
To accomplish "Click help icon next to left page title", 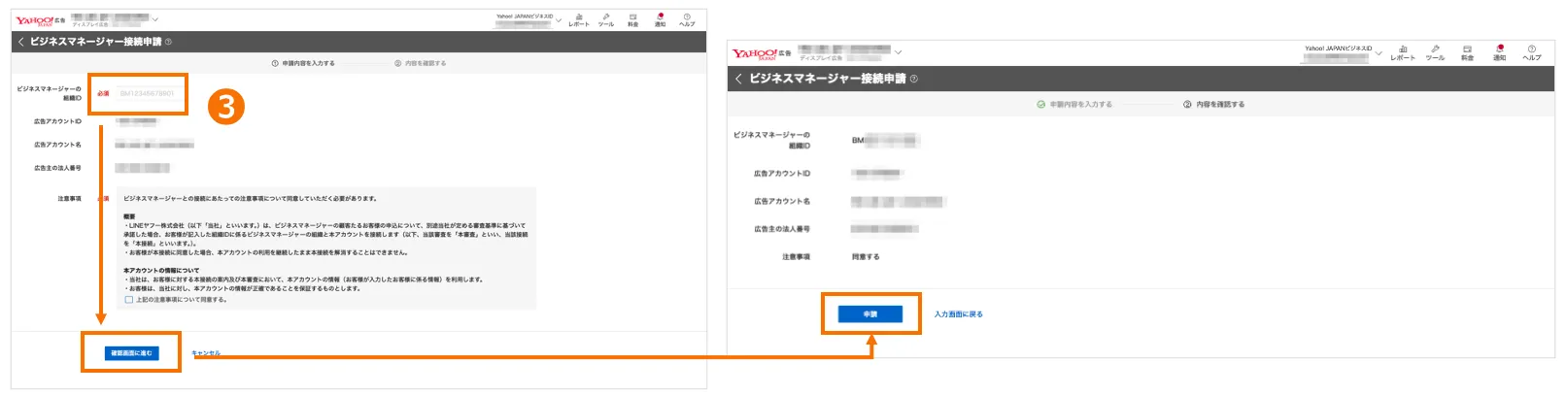I will (168, 42).
